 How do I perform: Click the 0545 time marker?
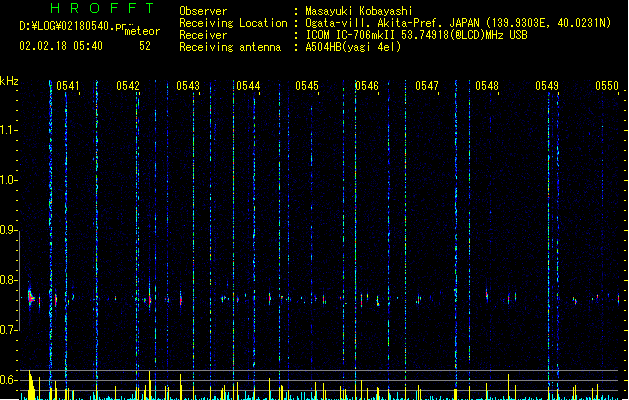pyautogui.click(x=307, y=86)
